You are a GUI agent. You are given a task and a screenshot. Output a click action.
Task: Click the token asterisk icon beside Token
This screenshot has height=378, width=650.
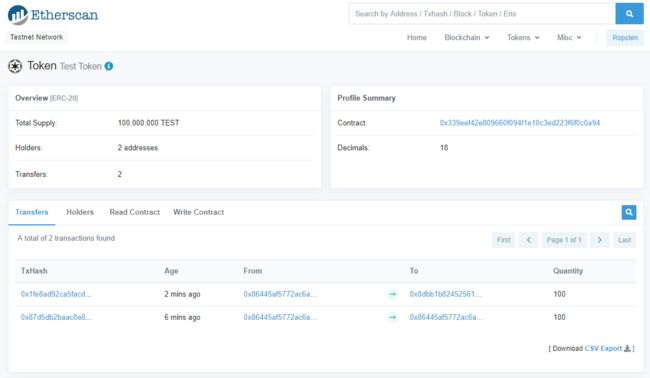coord(15,66)
